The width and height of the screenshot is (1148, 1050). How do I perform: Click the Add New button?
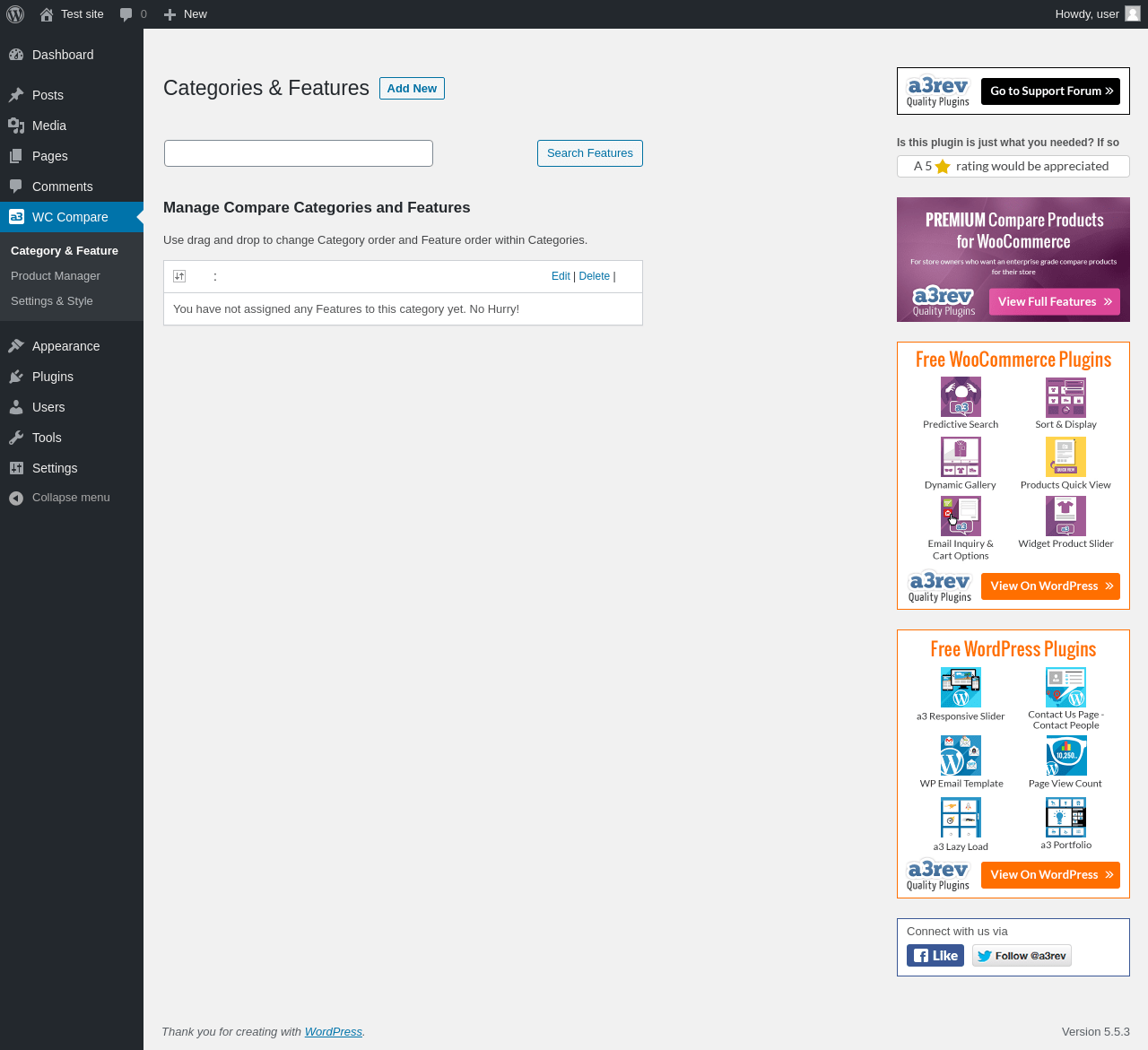[412, 89]
